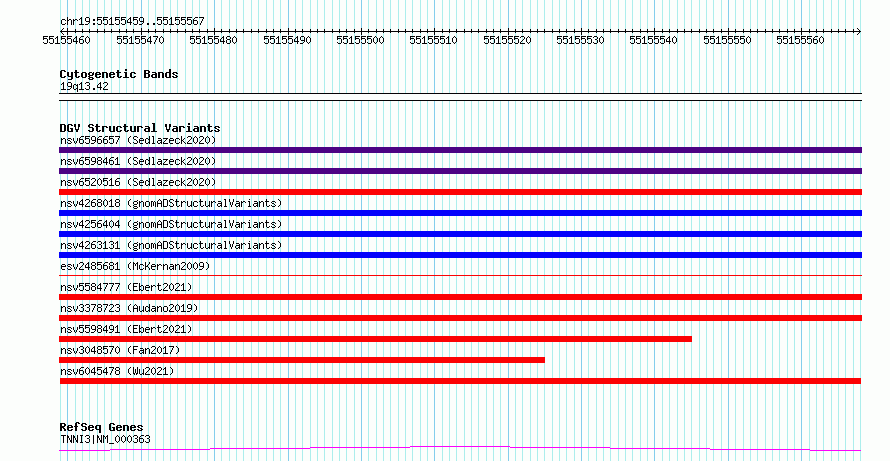
Task: Click the chr19:55155459..55155567 region label
Action: coord(132,22)
